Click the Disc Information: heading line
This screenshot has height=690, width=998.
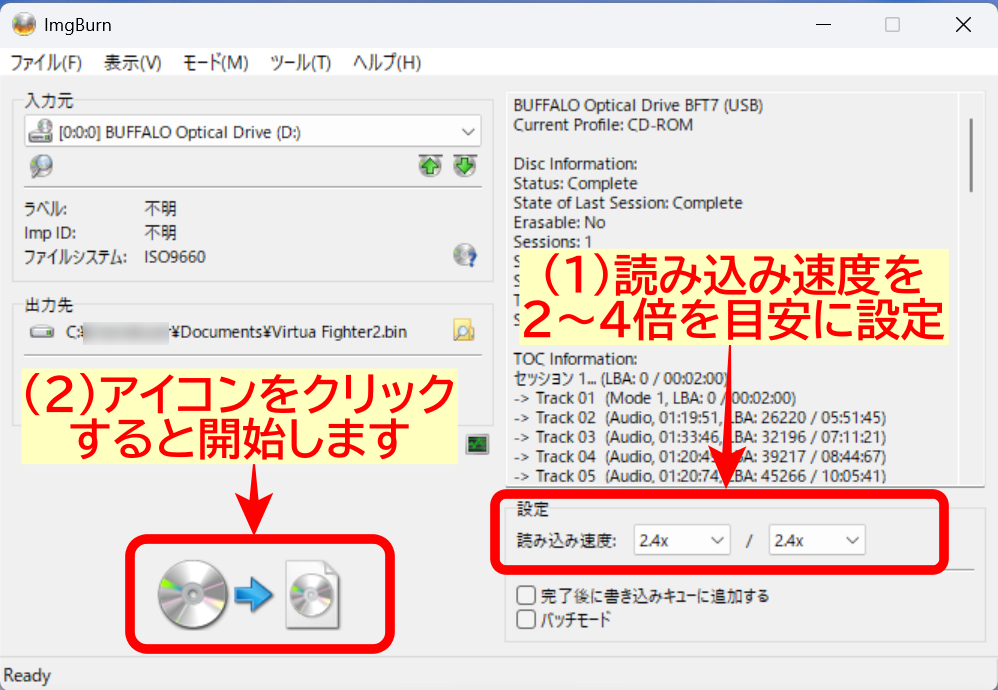575,164
